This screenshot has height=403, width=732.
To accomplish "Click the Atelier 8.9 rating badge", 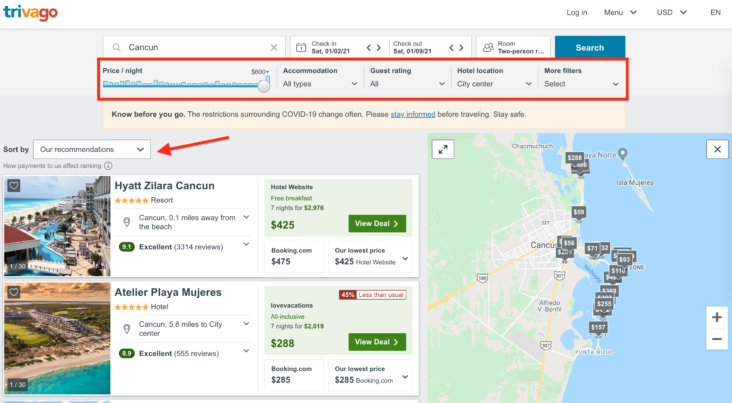I will point(127,354).
